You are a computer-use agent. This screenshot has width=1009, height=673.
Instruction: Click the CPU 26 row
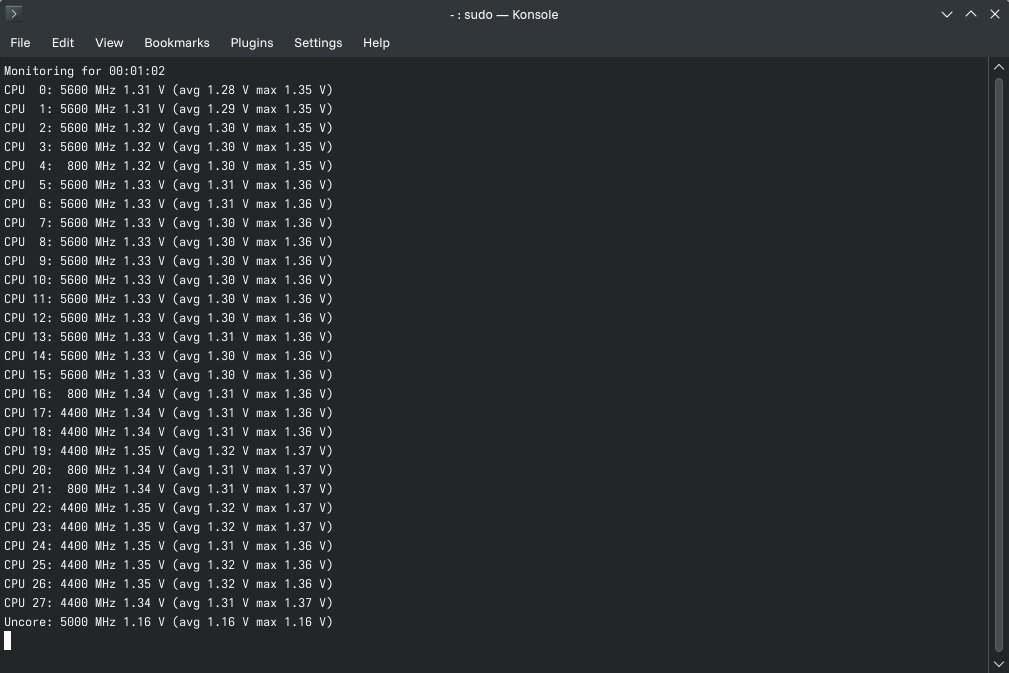[x=168, y=584]
